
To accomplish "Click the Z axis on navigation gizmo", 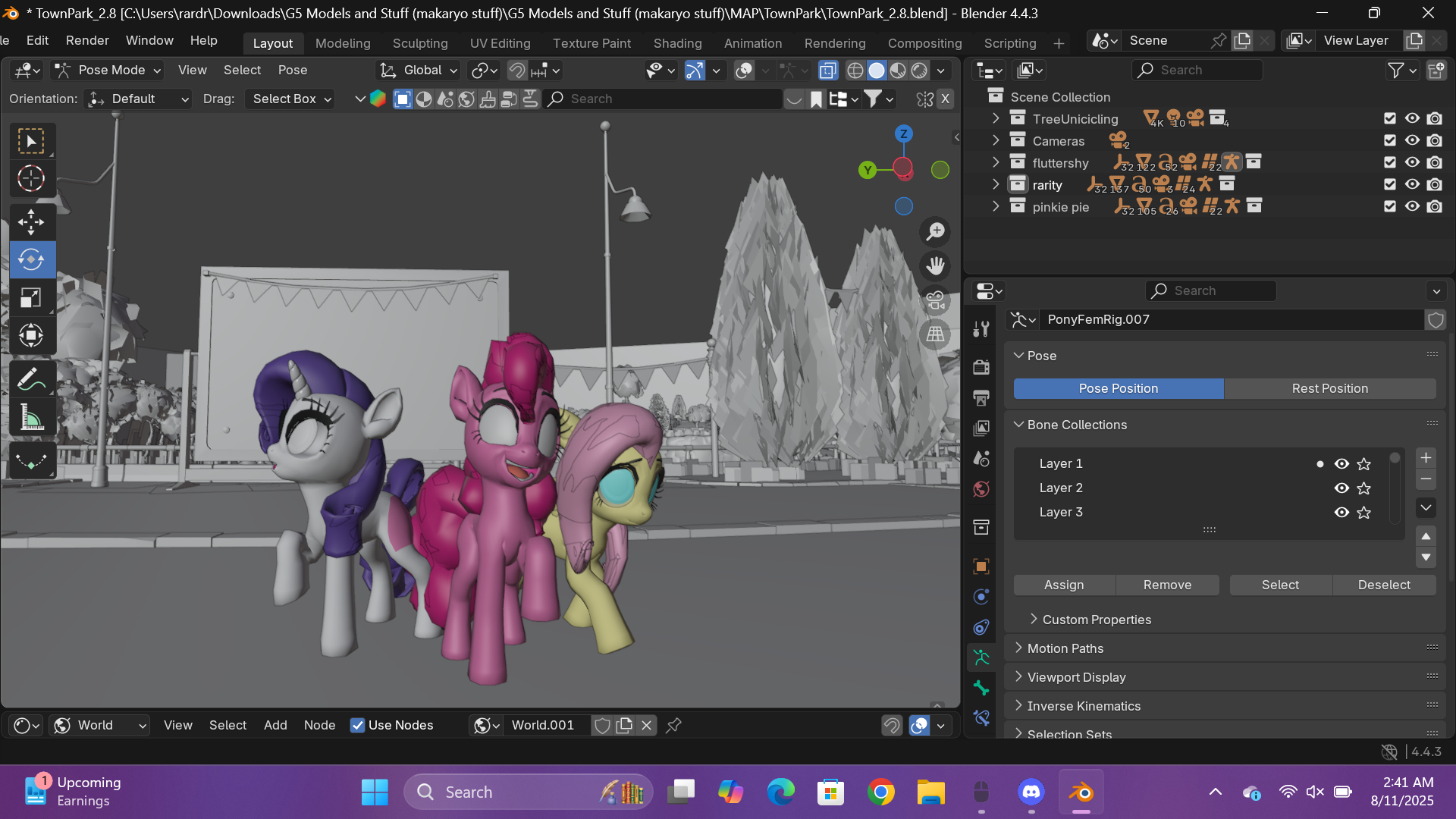I will click(x=903, y=134).
